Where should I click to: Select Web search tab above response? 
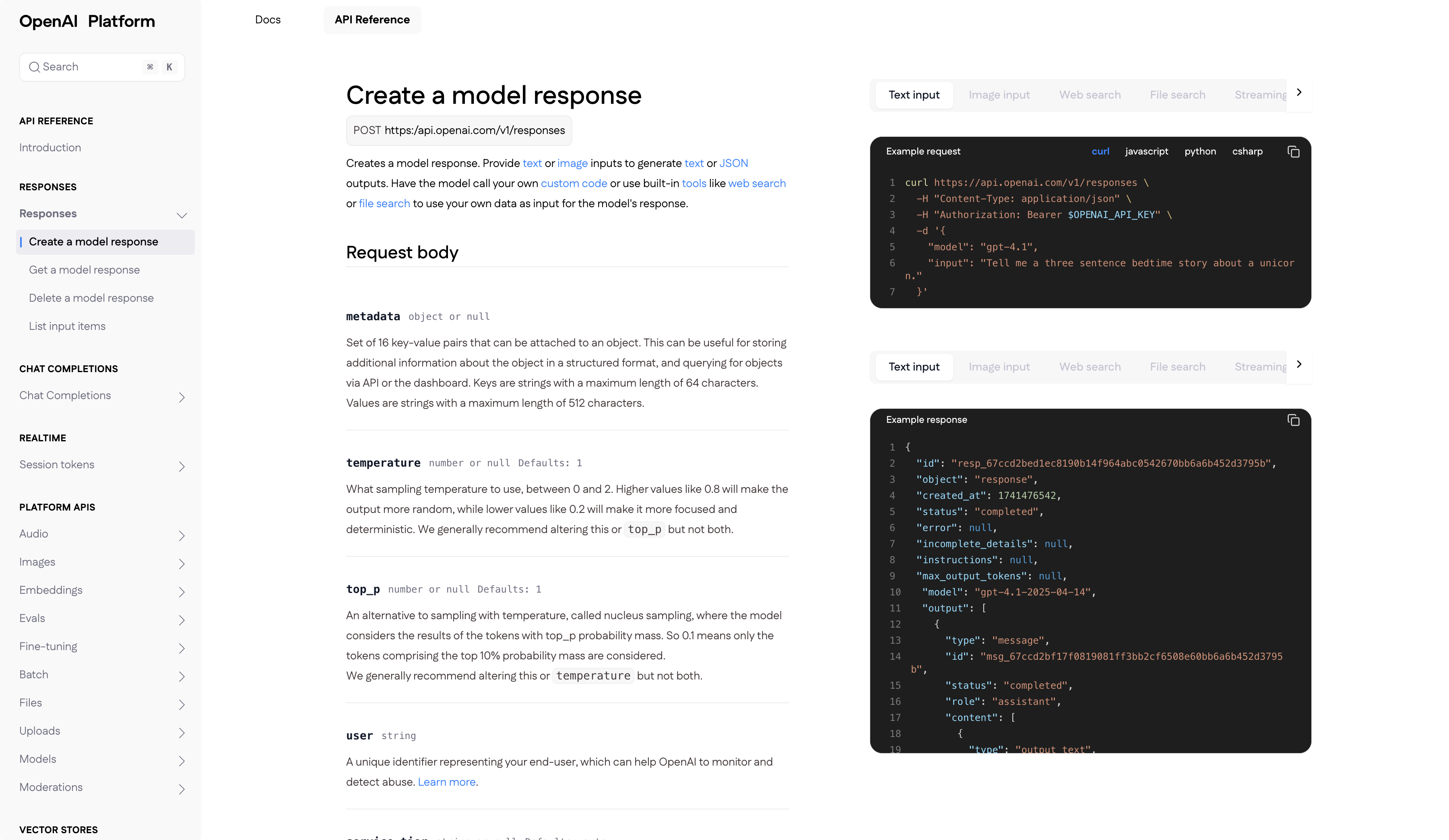click(x=1090, y=366)
